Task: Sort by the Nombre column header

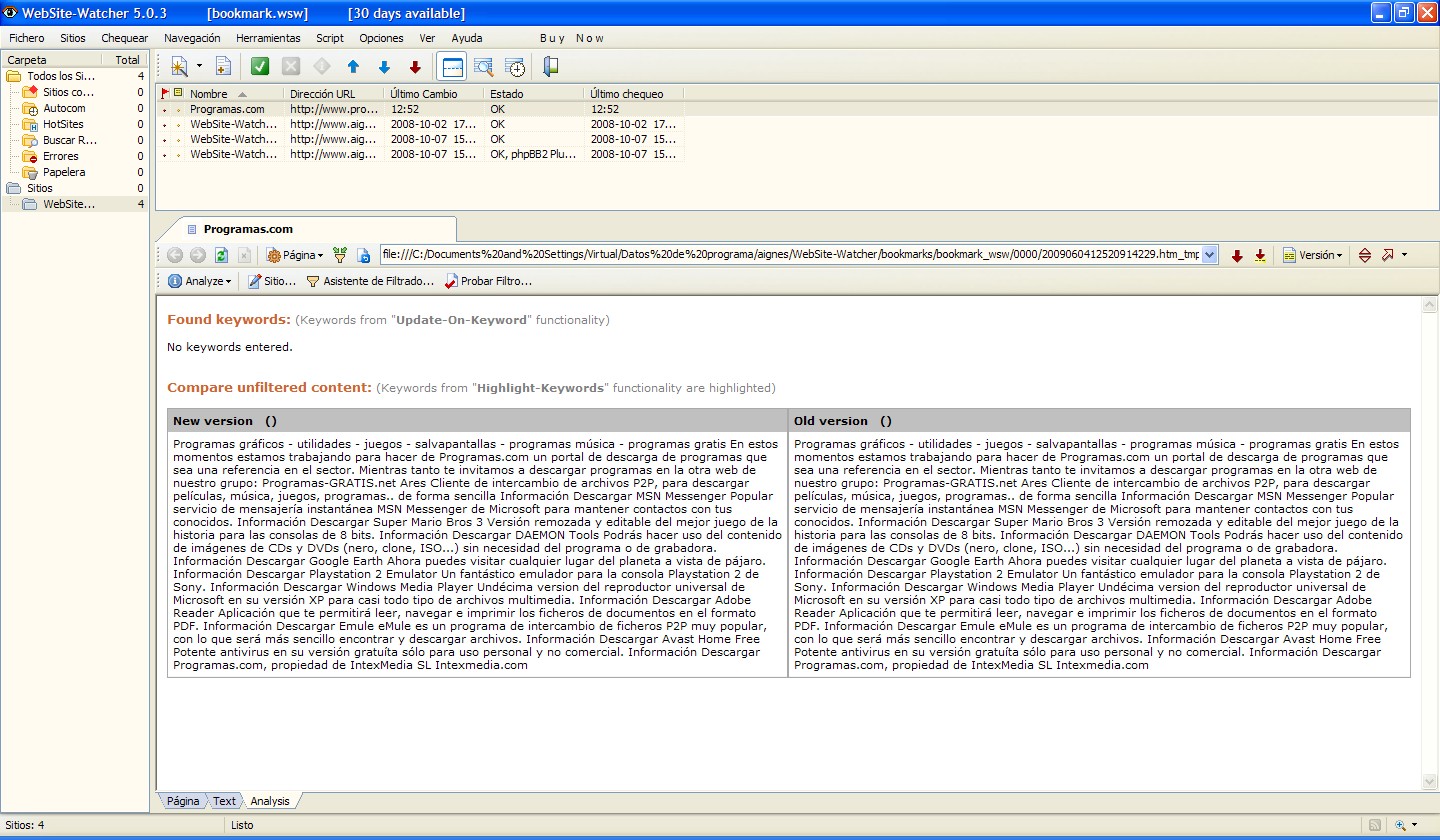Action: pos(234,94)
